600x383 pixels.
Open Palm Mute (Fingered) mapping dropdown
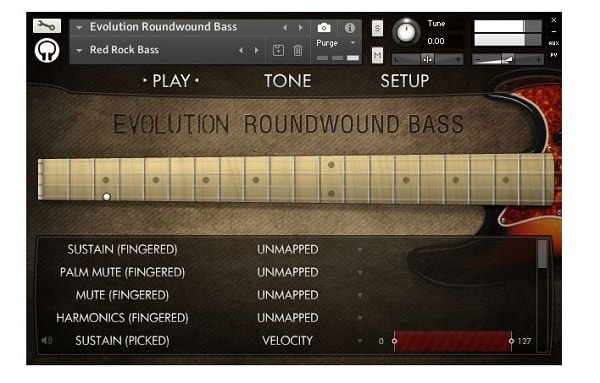[x=360, y=273]
